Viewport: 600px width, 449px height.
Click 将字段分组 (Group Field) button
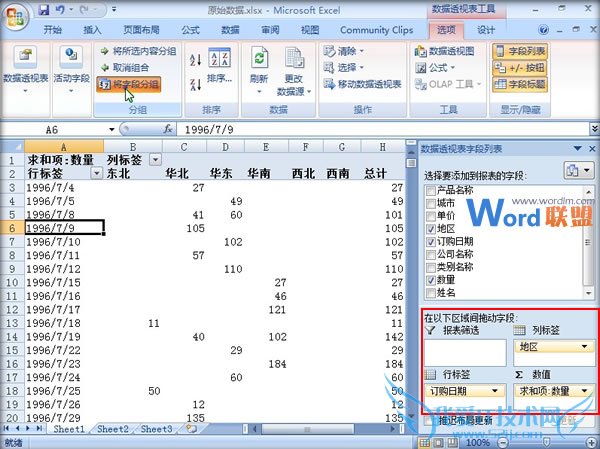(129, 84)
